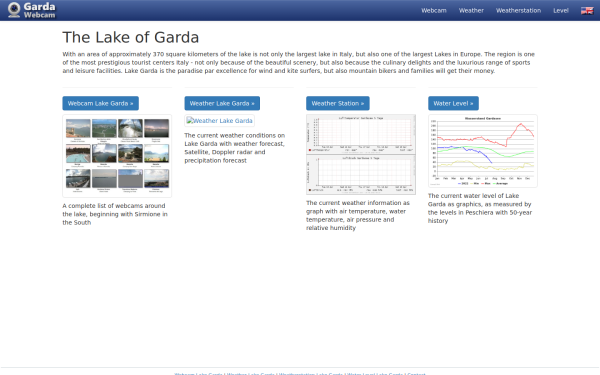Click the text 'The current weather conditions on'
The width and height of the screenshot is (600, 375).
[235, 135]
